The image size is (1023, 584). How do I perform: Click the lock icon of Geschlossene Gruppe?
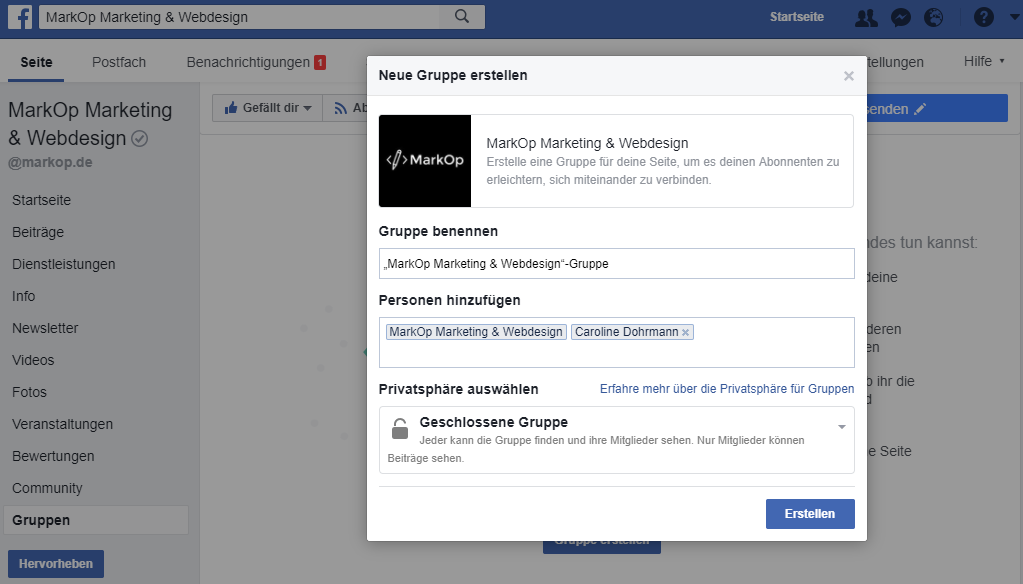click(400, 429)
